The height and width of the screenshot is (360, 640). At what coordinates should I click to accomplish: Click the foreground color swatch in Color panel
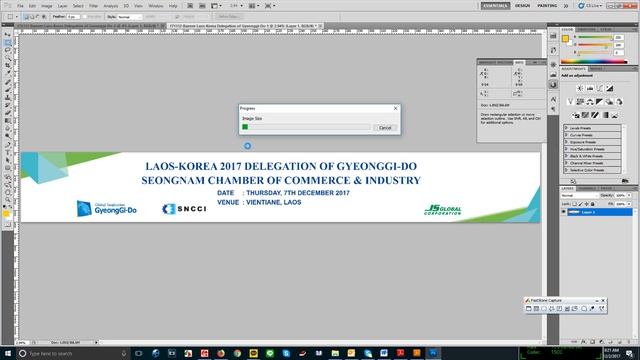[565, 38]
